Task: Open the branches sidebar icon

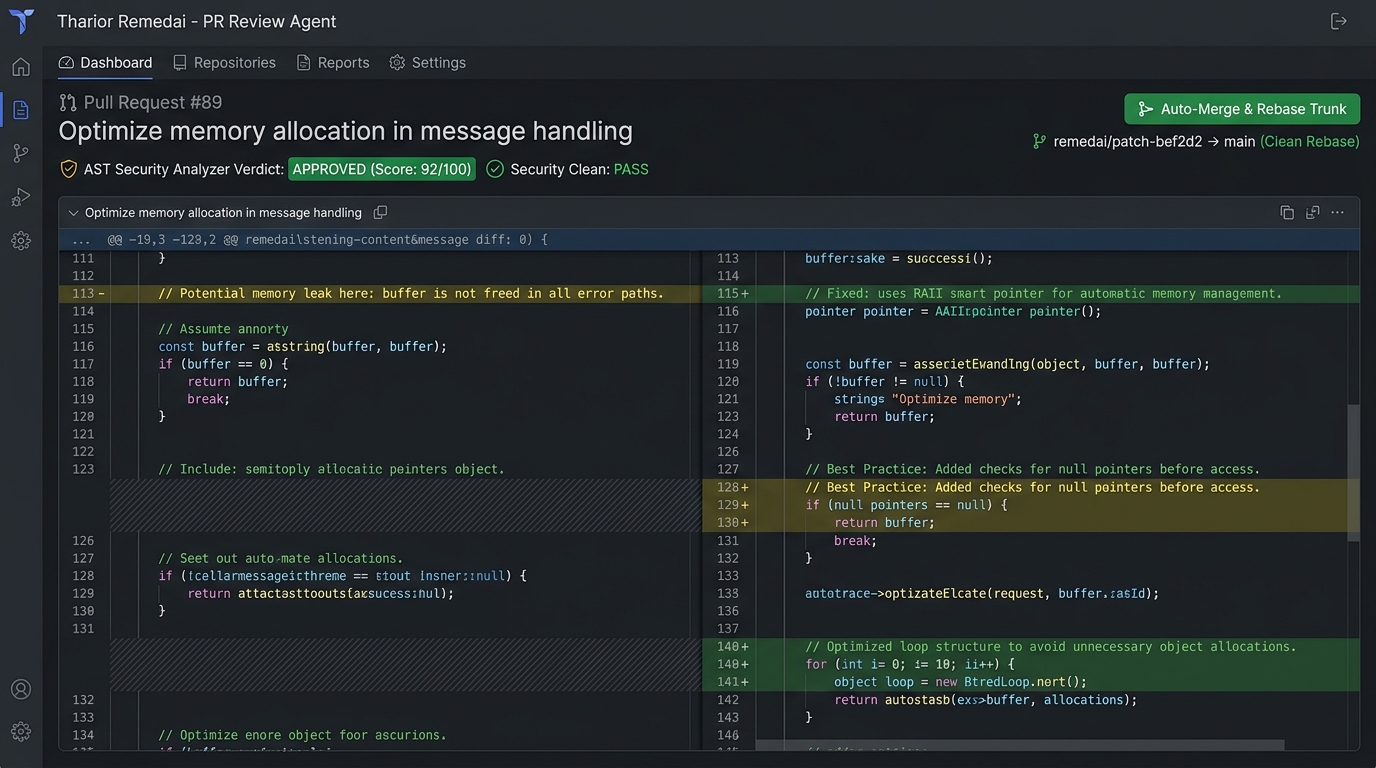Action: (21, 153)
